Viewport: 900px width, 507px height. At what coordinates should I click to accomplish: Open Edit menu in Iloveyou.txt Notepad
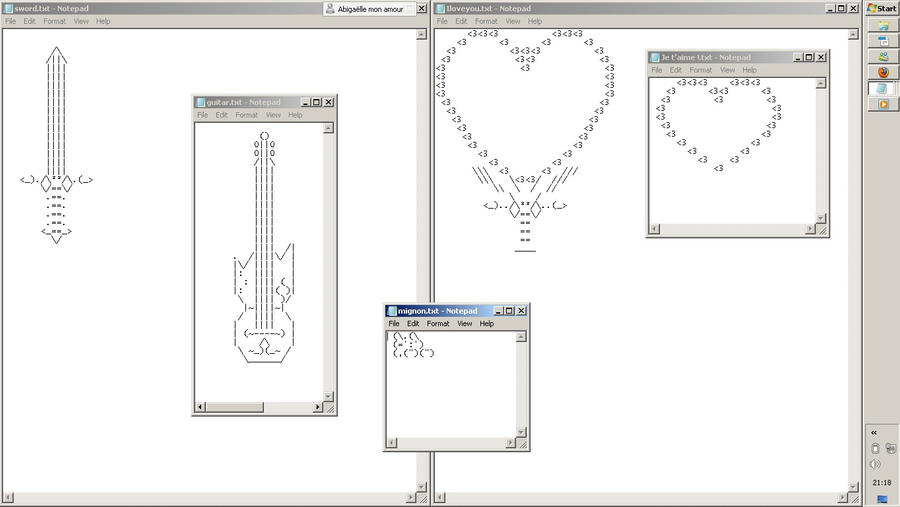[461, 21]
